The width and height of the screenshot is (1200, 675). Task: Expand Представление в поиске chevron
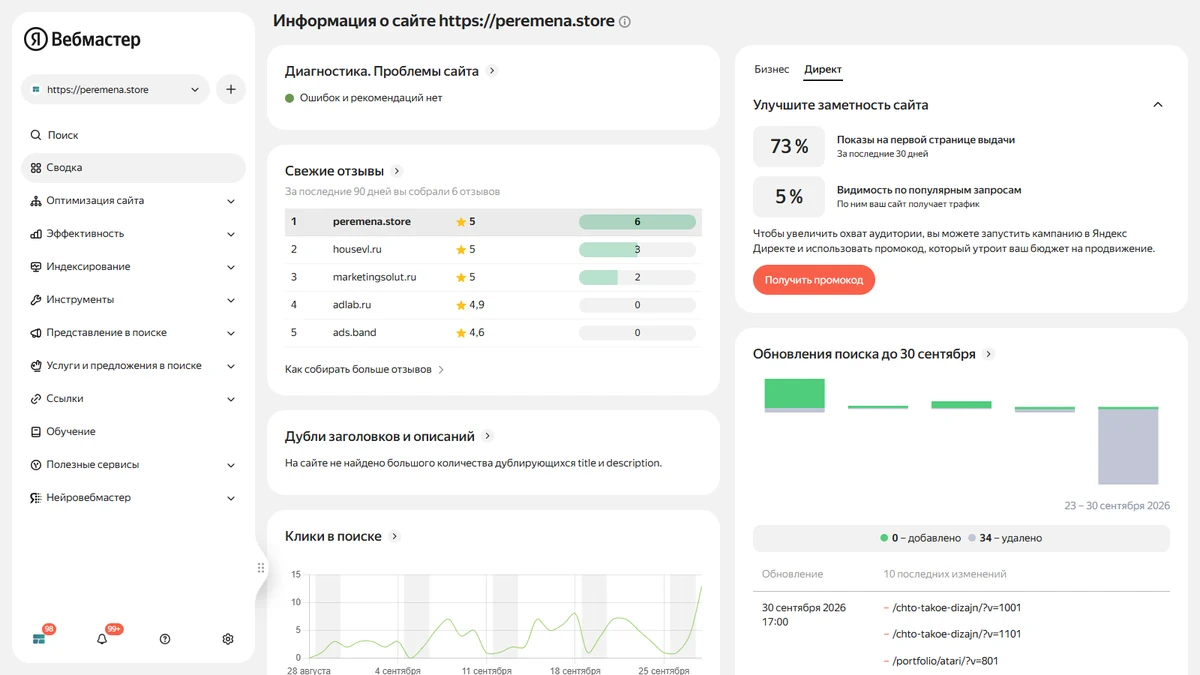coord(231,333)
